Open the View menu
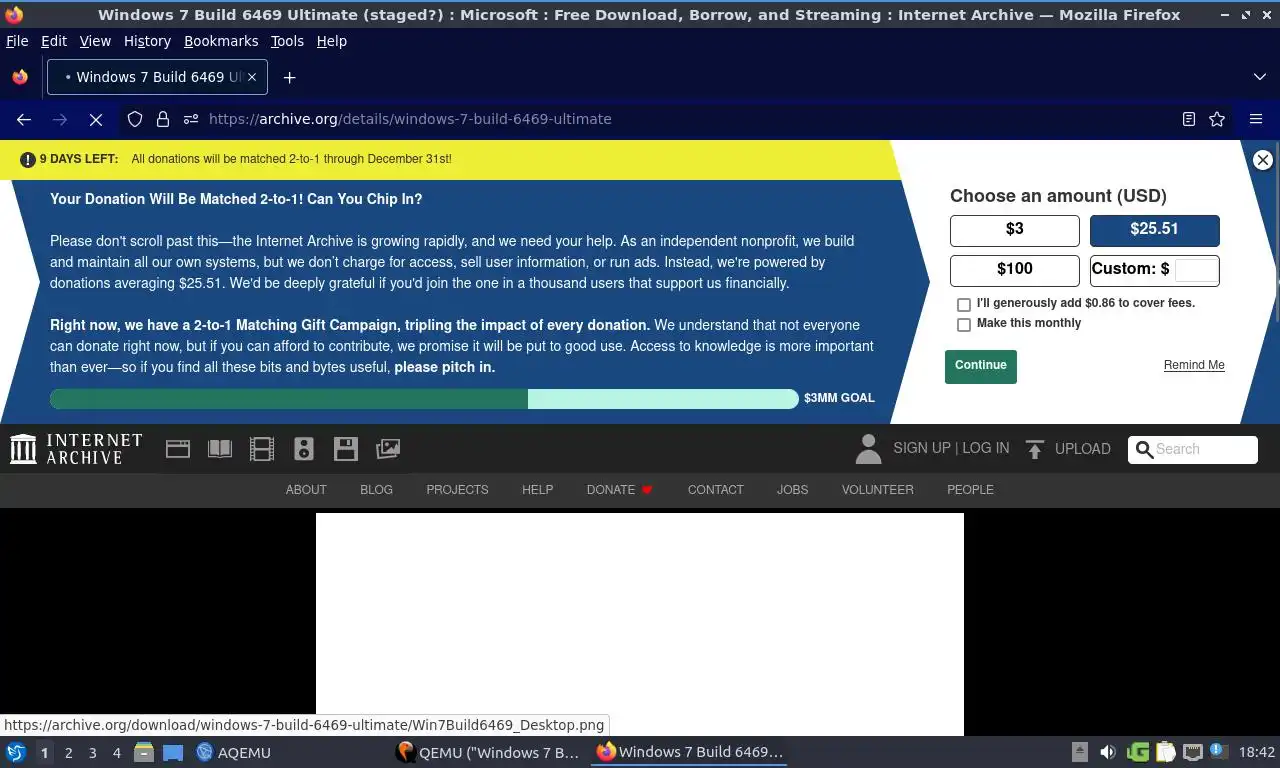The width and height of the screenshot is (1280, 768). pos(95,41)
